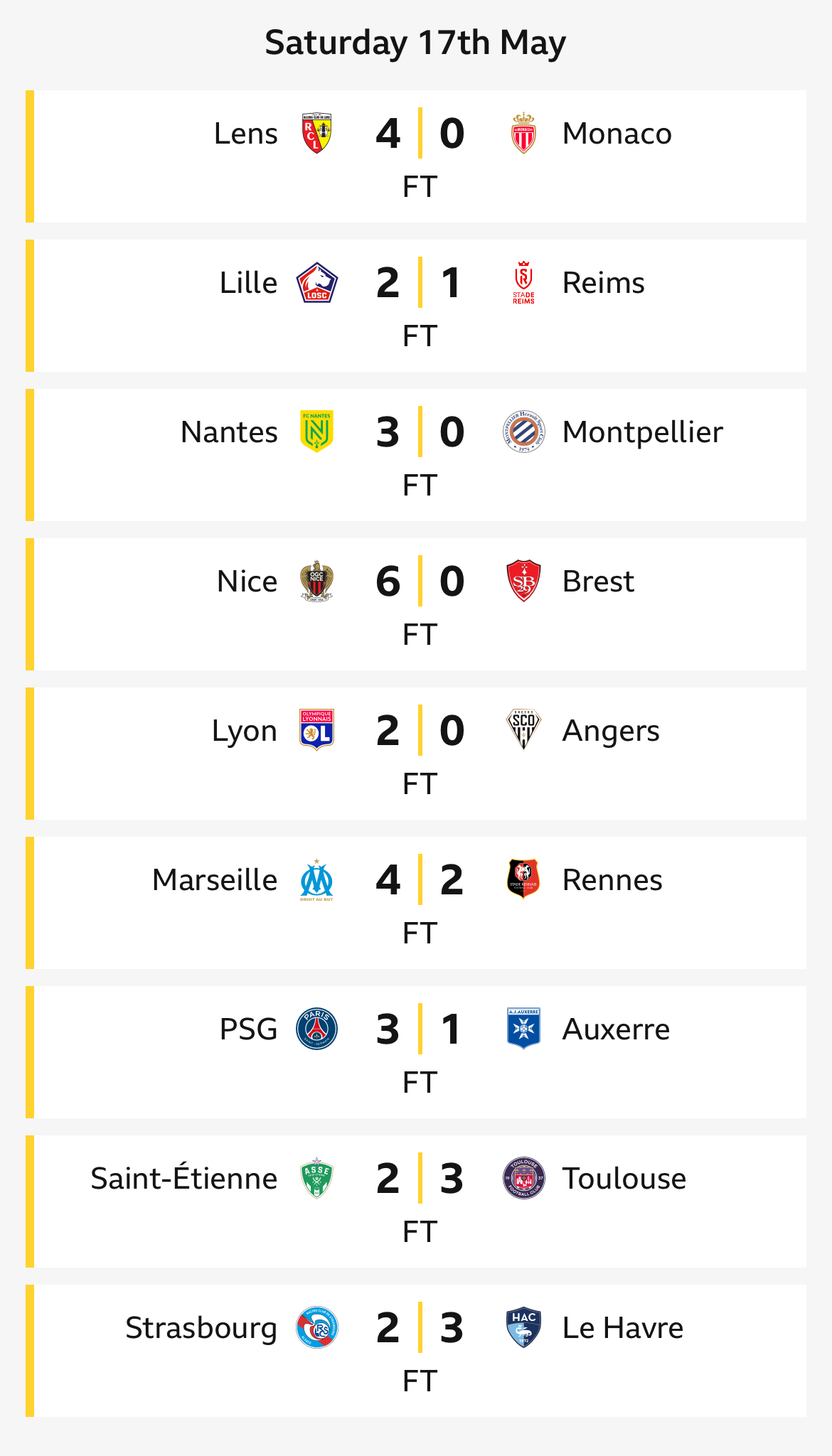Select the Marseille 4-2 Rennes score
The image size is (832, 1456).
coord(420,879)
